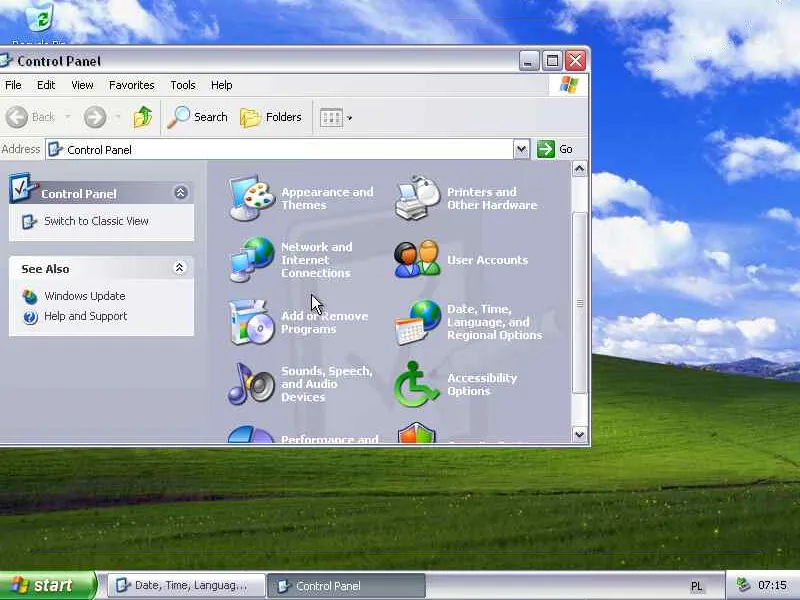Switch to Date, Time, Language taskbar window
The width and height of the screenshot is (800, 600).
click(x=187, y=585)
